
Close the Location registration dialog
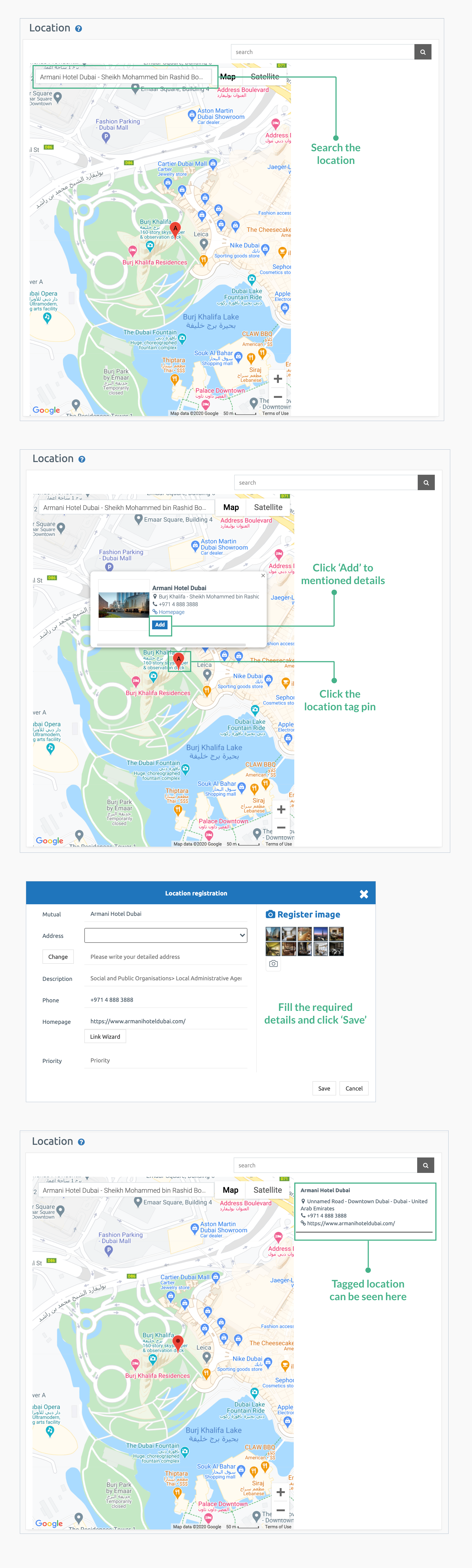pyautogui.click(x=364, y=894)
